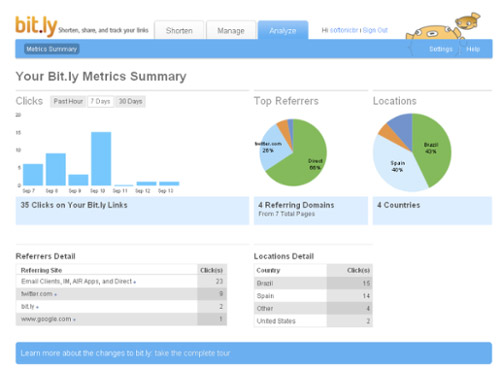This screenshot has width=500, height=368.
Task: Click the 23 clicks value for Direct
Action: click(x=219, y=282)
